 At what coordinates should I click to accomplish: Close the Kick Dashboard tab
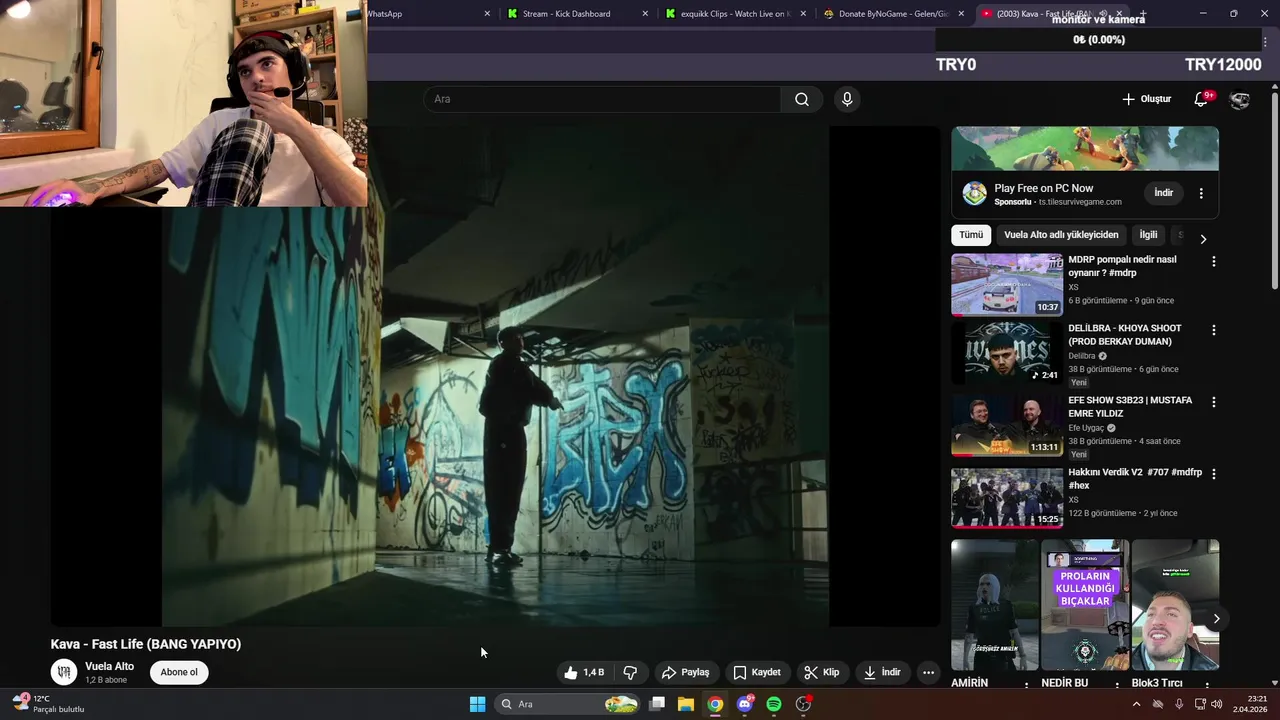[645, 14]
